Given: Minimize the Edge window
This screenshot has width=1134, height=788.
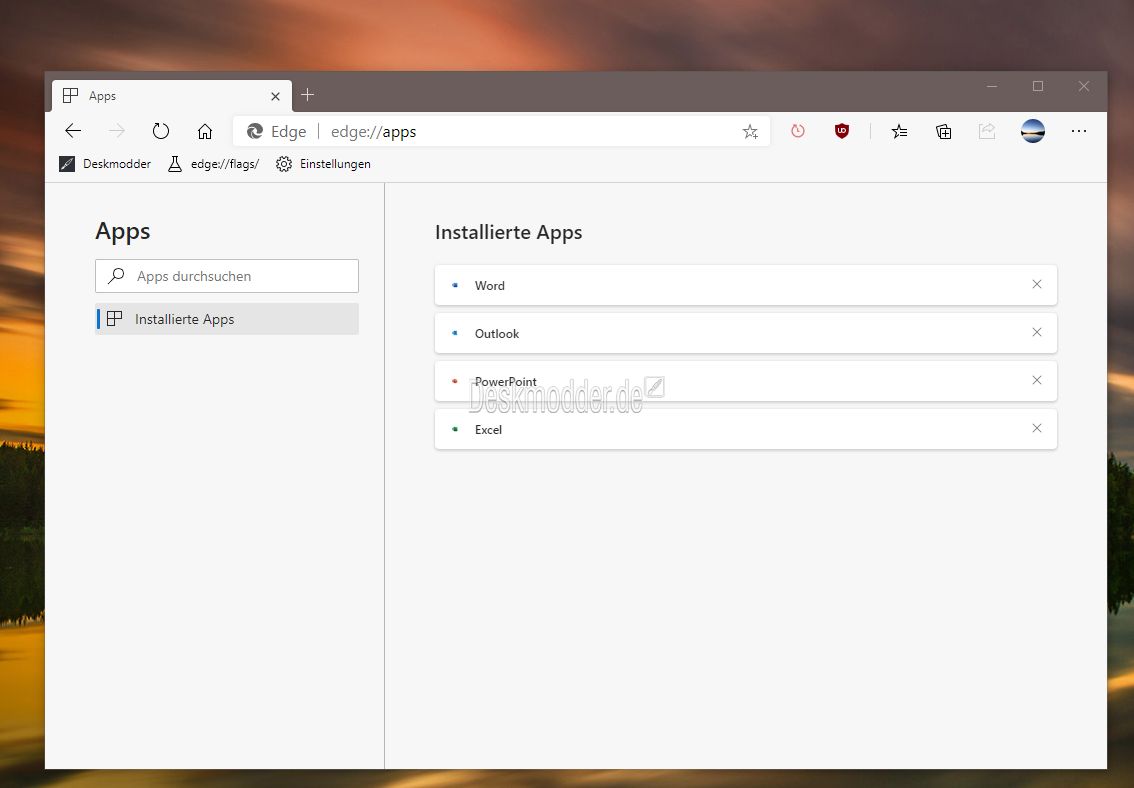Looking at the screenshot, I should 992,86.
